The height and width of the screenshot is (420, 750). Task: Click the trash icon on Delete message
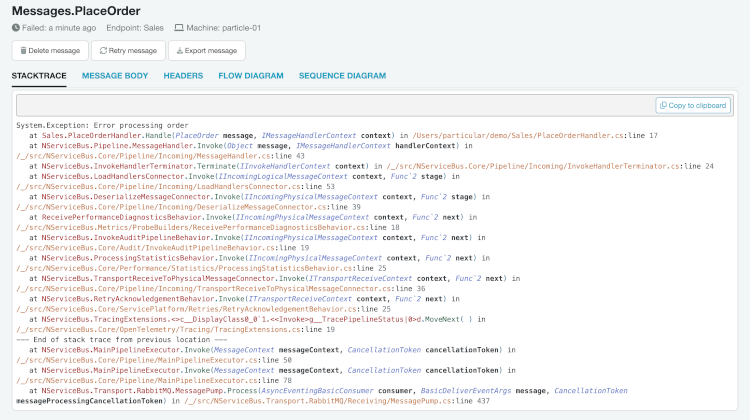pos(23,50)
